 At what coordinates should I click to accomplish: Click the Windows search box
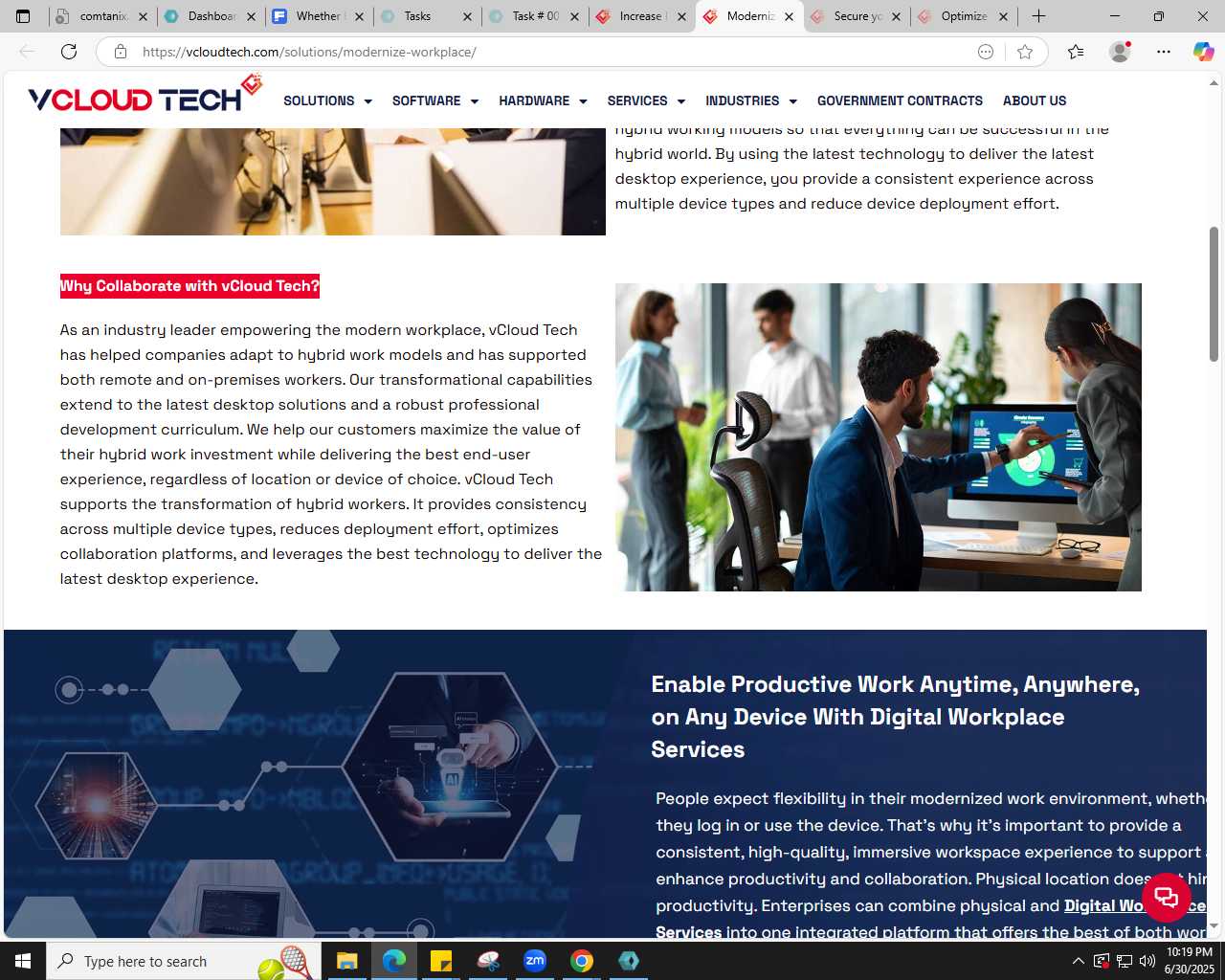click(x=182, y=961)
